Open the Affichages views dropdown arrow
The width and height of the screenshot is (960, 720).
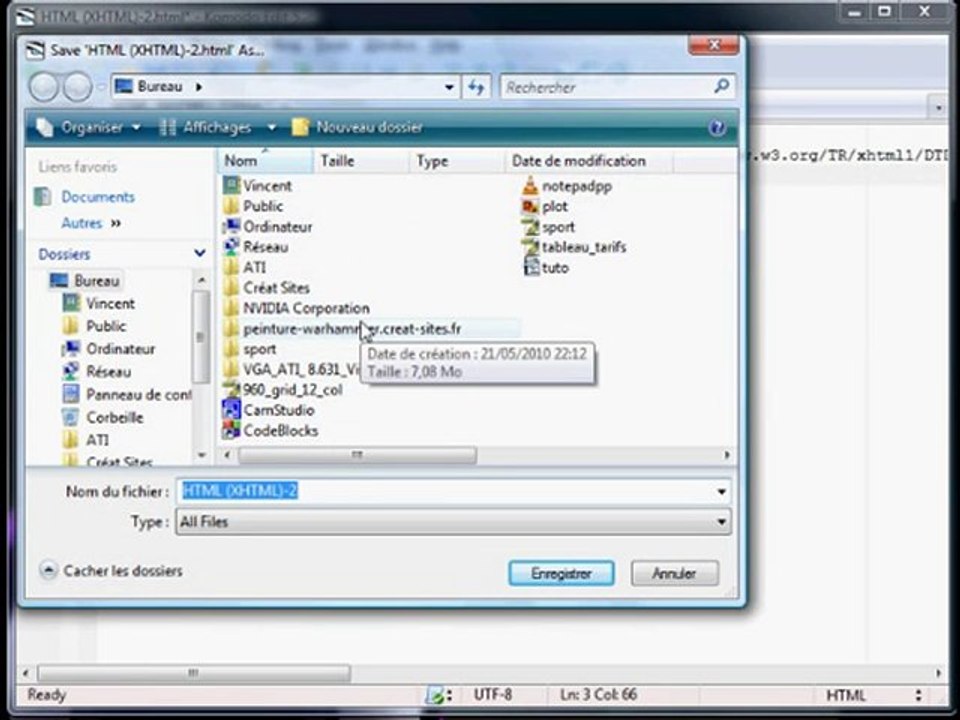coord(272,127)
